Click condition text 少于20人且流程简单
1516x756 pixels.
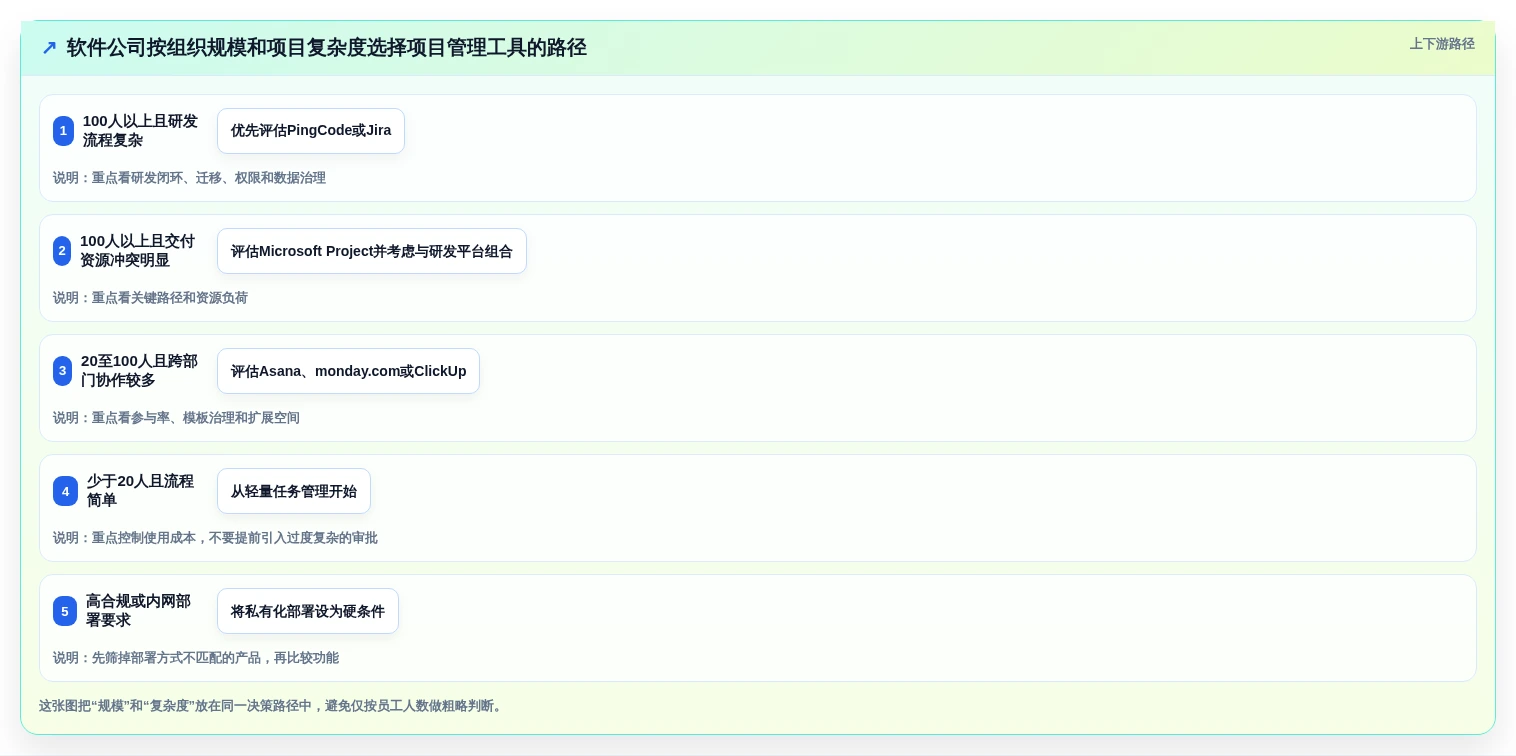142,491
